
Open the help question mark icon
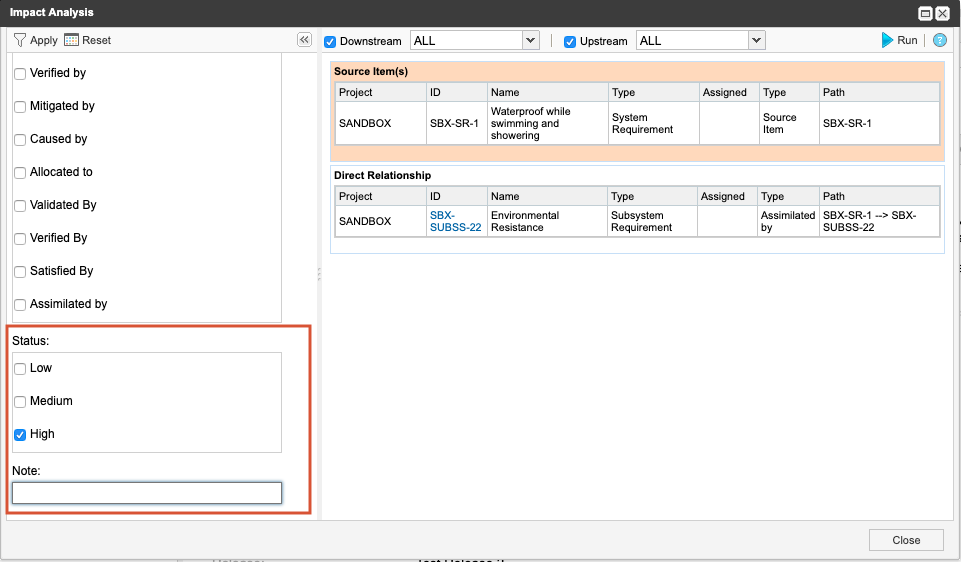click(x=939, y=40)
